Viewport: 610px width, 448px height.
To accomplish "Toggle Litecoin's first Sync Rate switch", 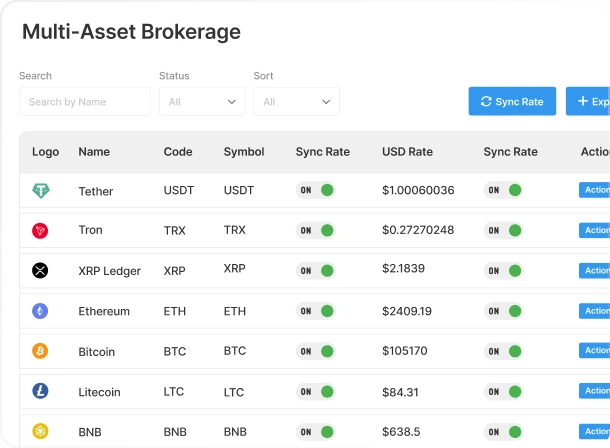I will click(x=316, y=392).
